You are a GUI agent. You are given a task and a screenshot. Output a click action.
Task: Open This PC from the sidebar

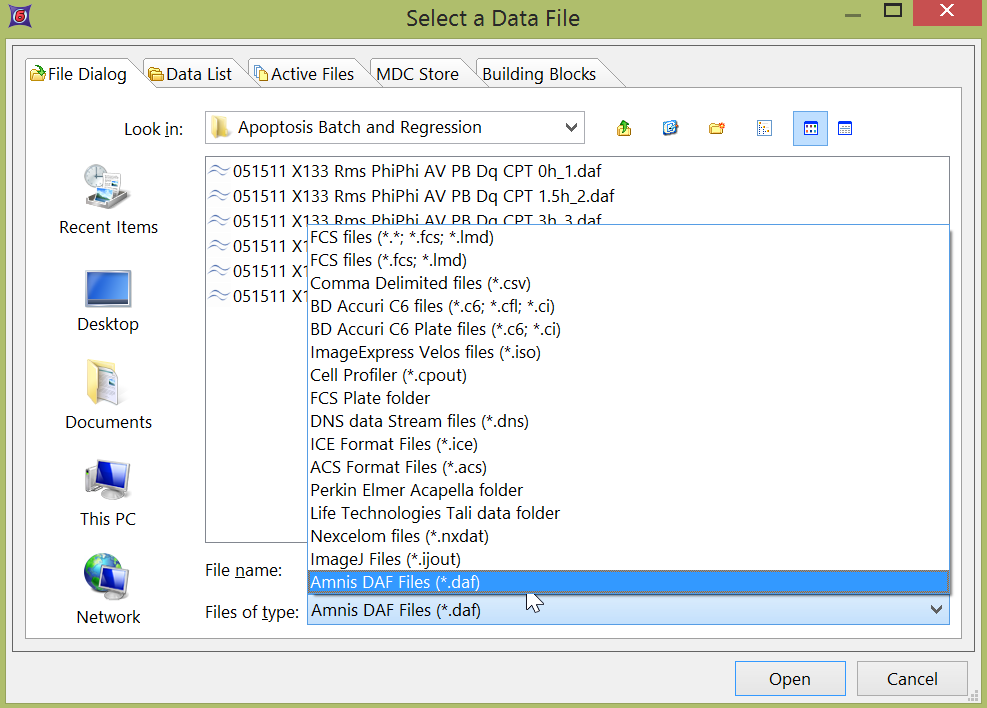(108, 493)
